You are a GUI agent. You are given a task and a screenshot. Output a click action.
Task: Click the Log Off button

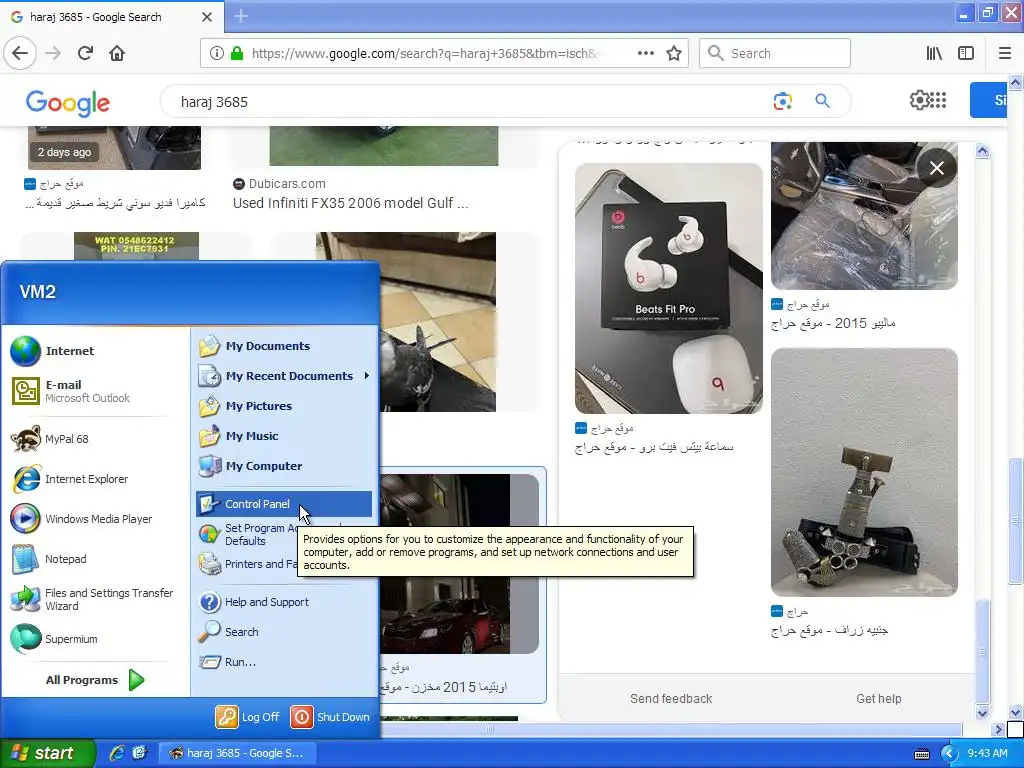248,717
